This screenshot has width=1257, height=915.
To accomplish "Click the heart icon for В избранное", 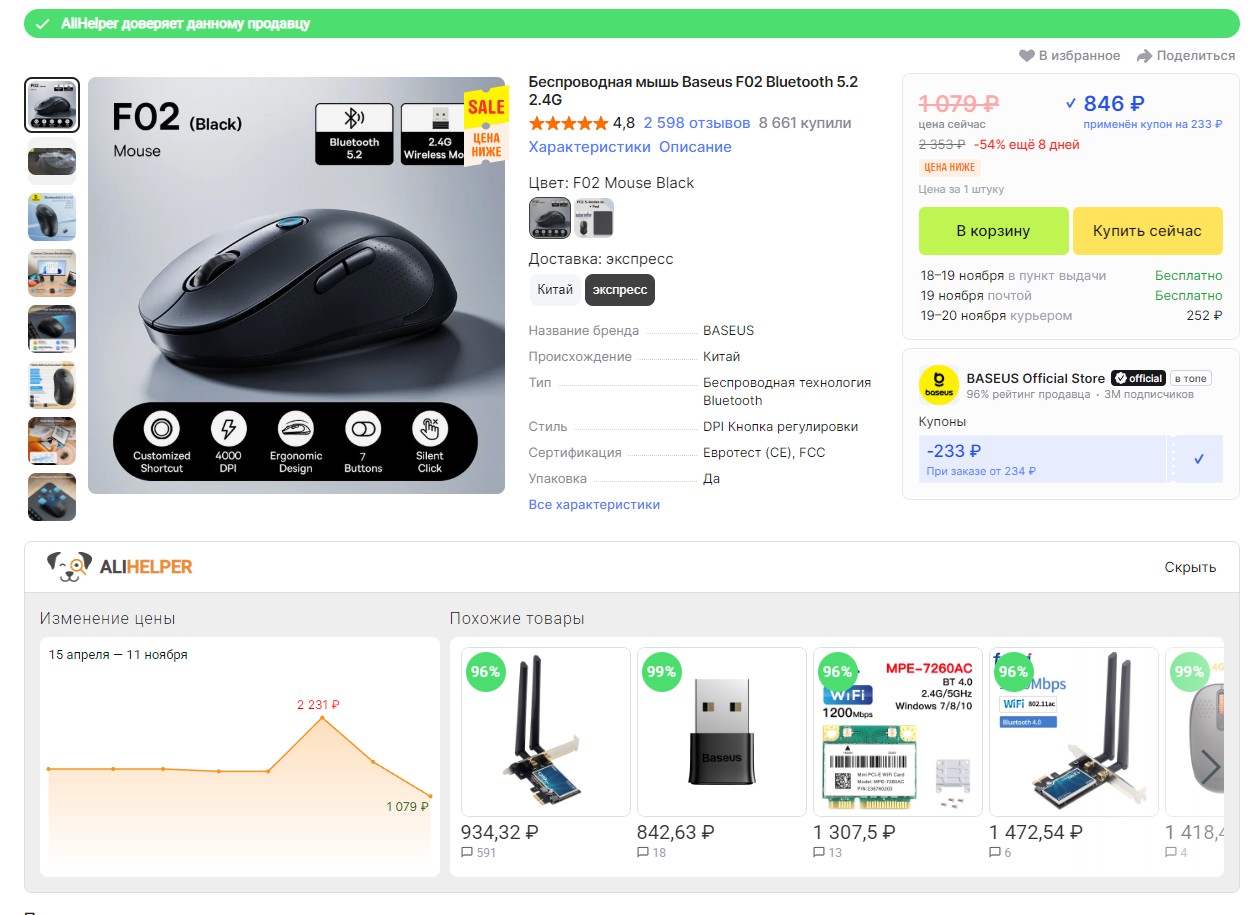I will pos(1026,56).
